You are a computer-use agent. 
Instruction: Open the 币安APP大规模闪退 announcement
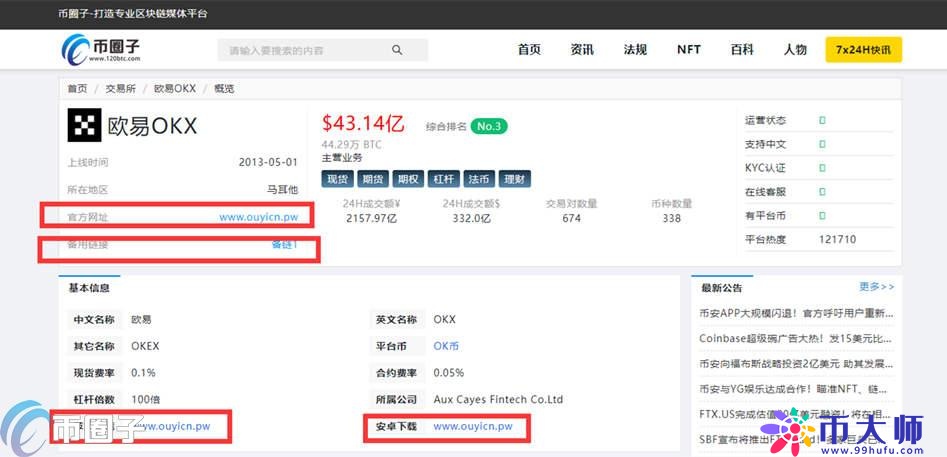click(796, 313)
